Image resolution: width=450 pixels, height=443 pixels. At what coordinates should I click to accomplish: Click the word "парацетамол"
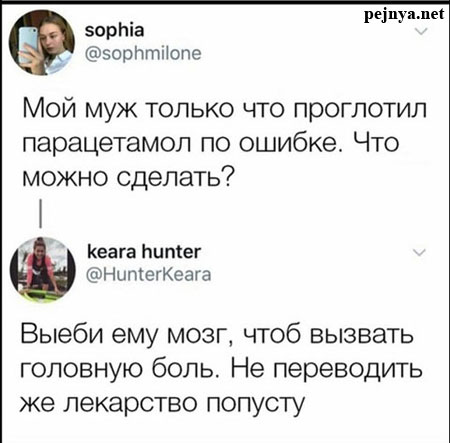tap(107, 144)
